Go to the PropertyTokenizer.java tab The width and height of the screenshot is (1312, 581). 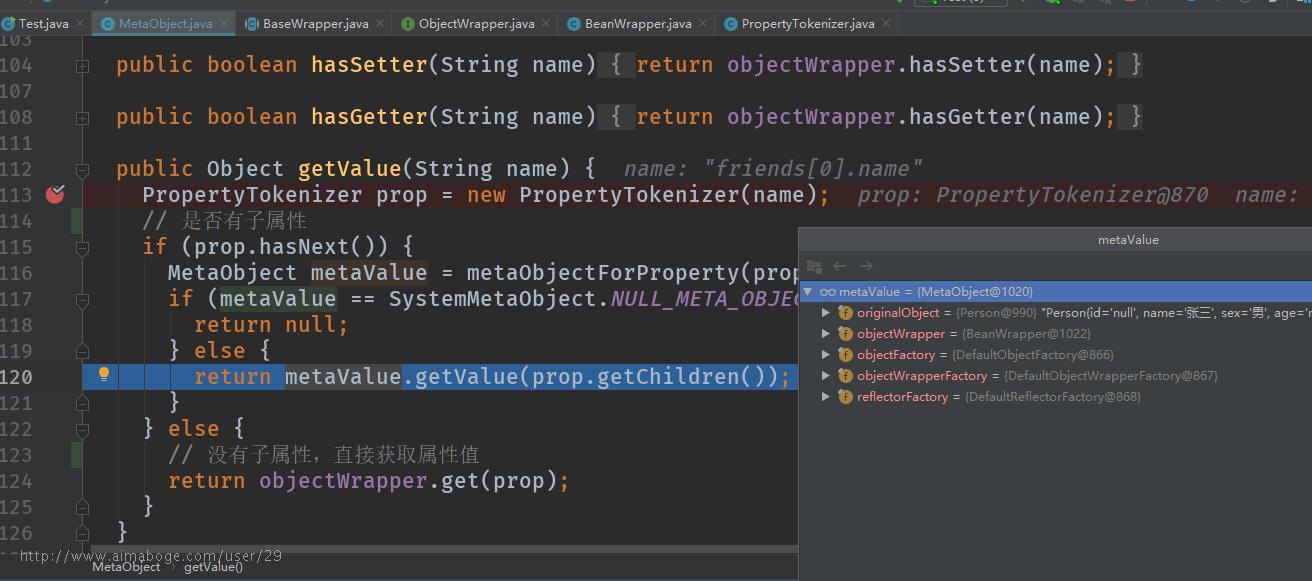coord(806,23)
